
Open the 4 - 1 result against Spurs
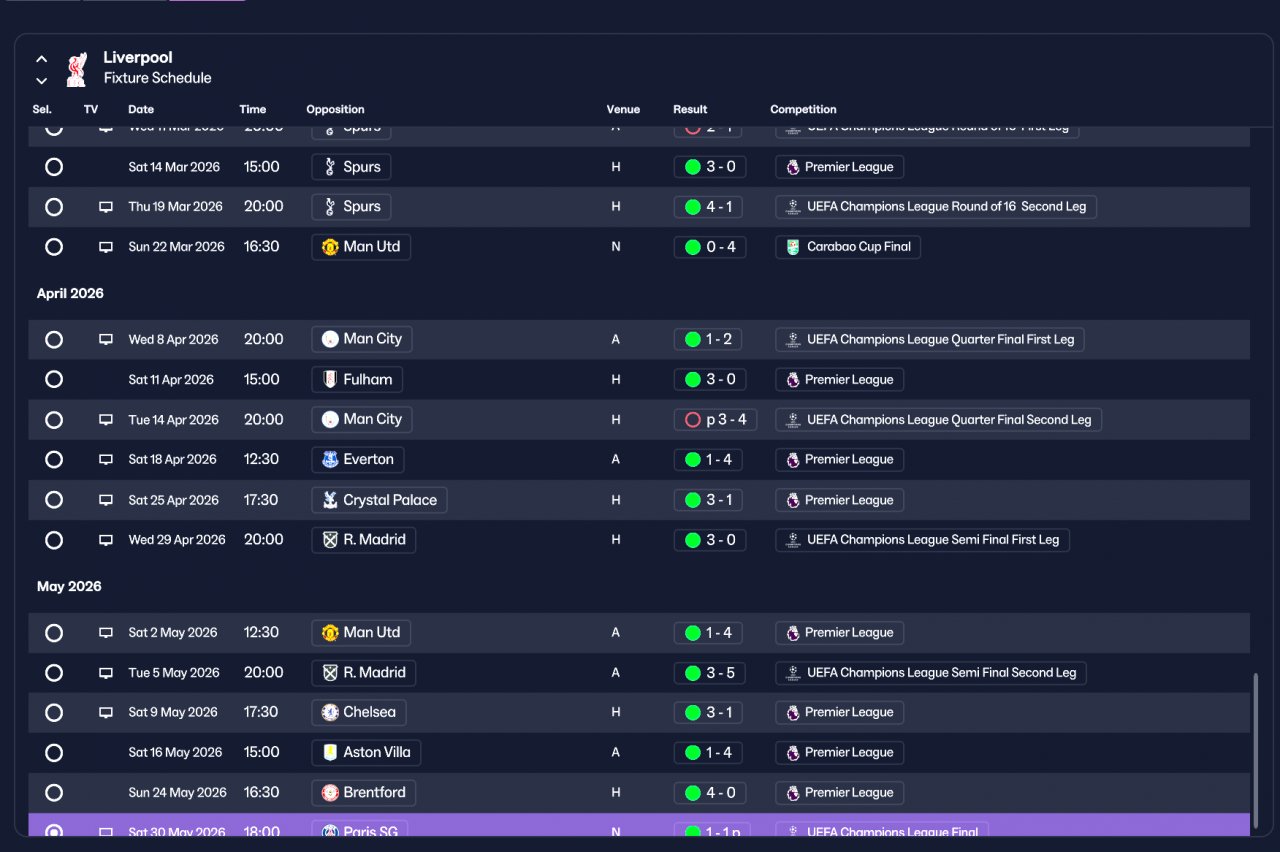tap(709, 207)
